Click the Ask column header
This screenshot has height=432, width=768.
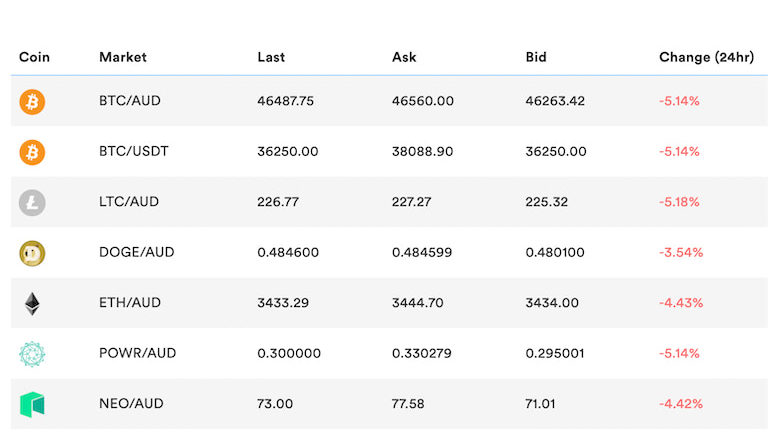click(404, 57)
